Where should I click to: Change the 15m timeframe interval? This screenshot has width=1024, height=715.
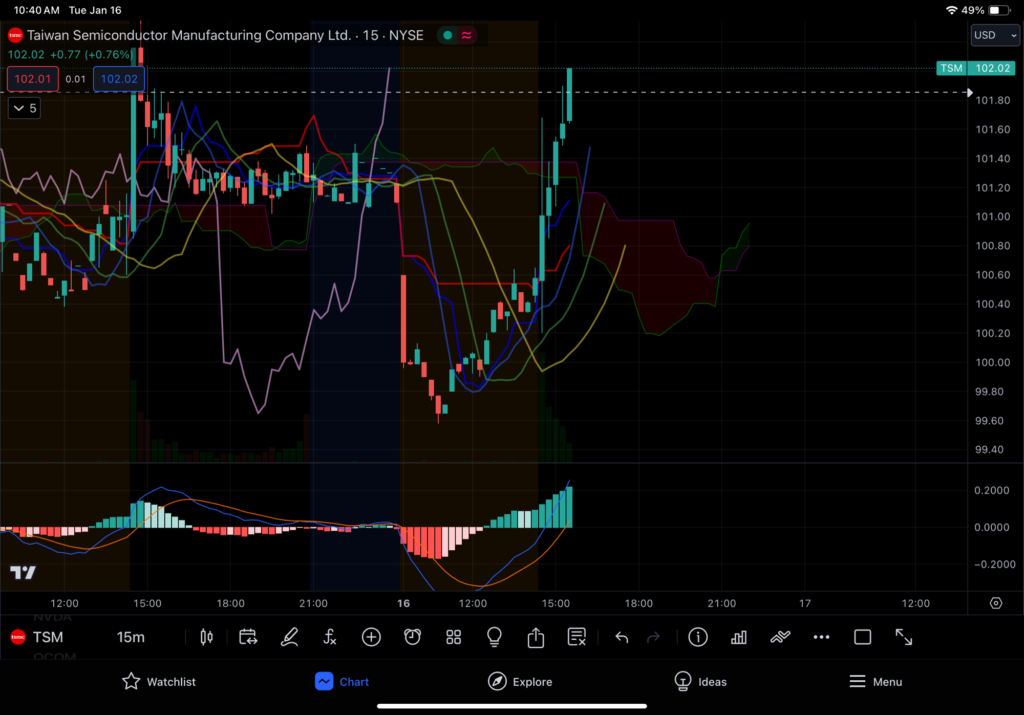pyautogui.click(x=131, y=637)
